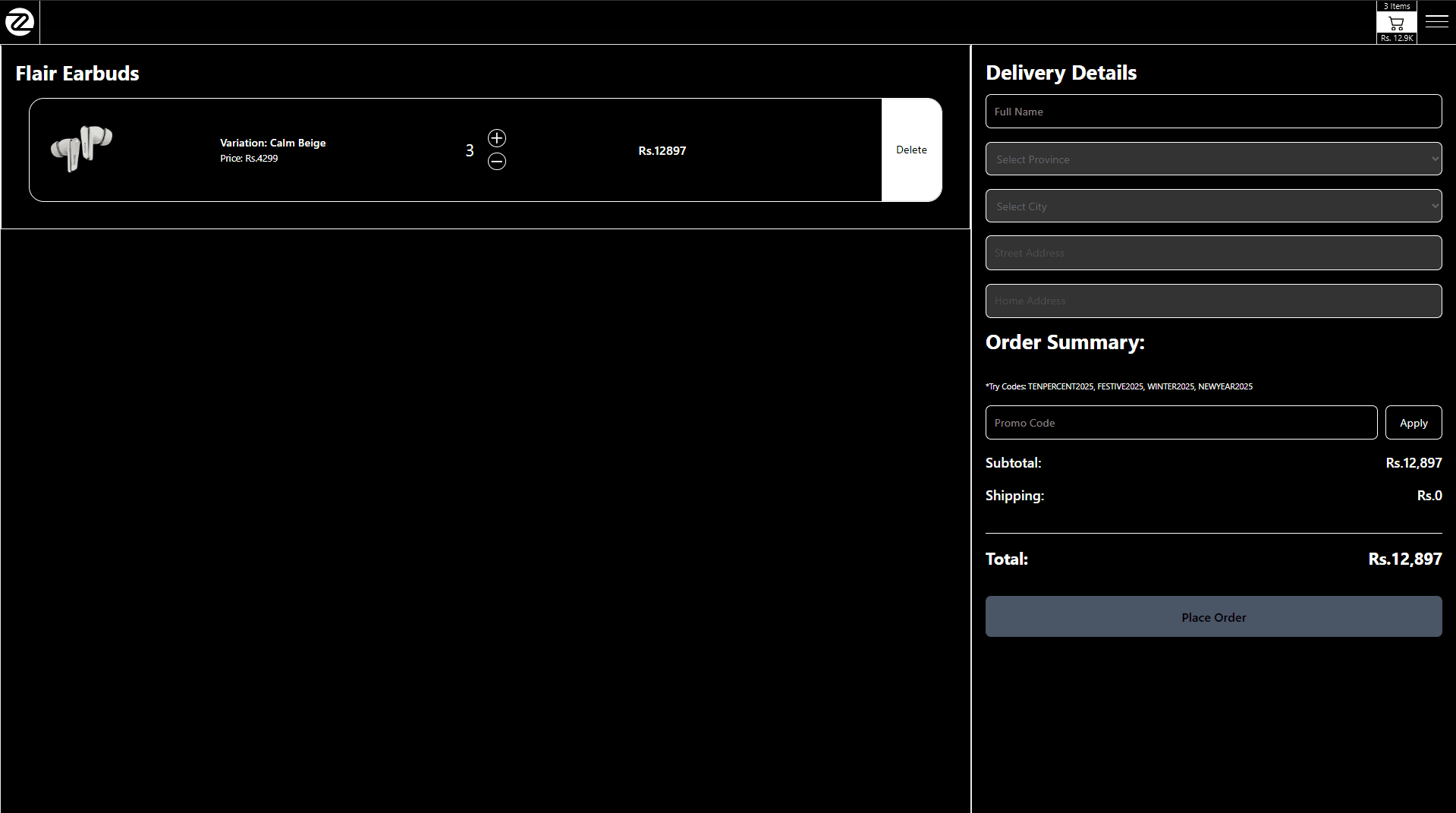Viewport: 1456px width, 813px height.
Task: Select the quantity value 3
Action: 470,150
